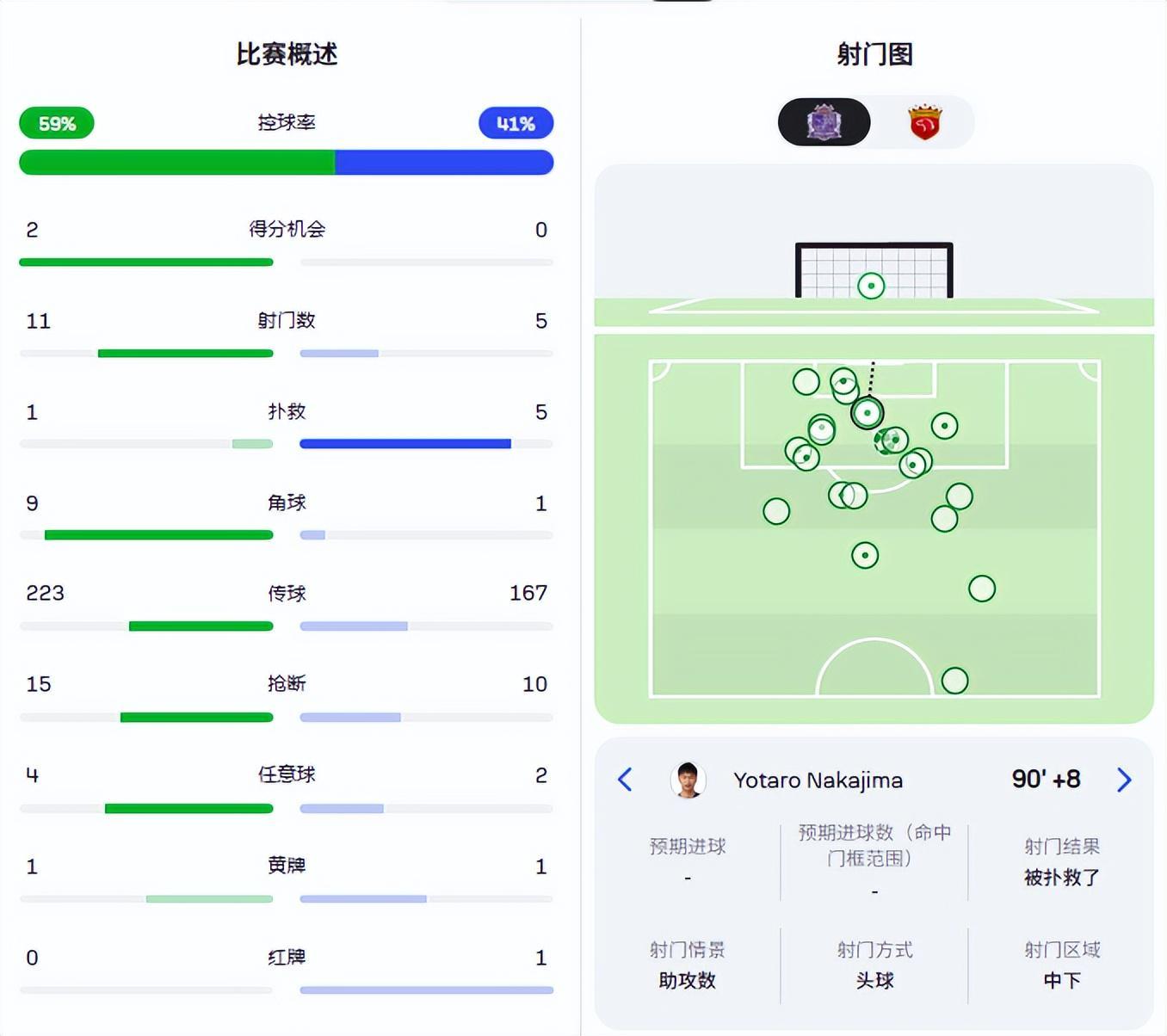
Task: Go to the previous shot arrow
Action: pyautogui.click(x=626, y=780)
